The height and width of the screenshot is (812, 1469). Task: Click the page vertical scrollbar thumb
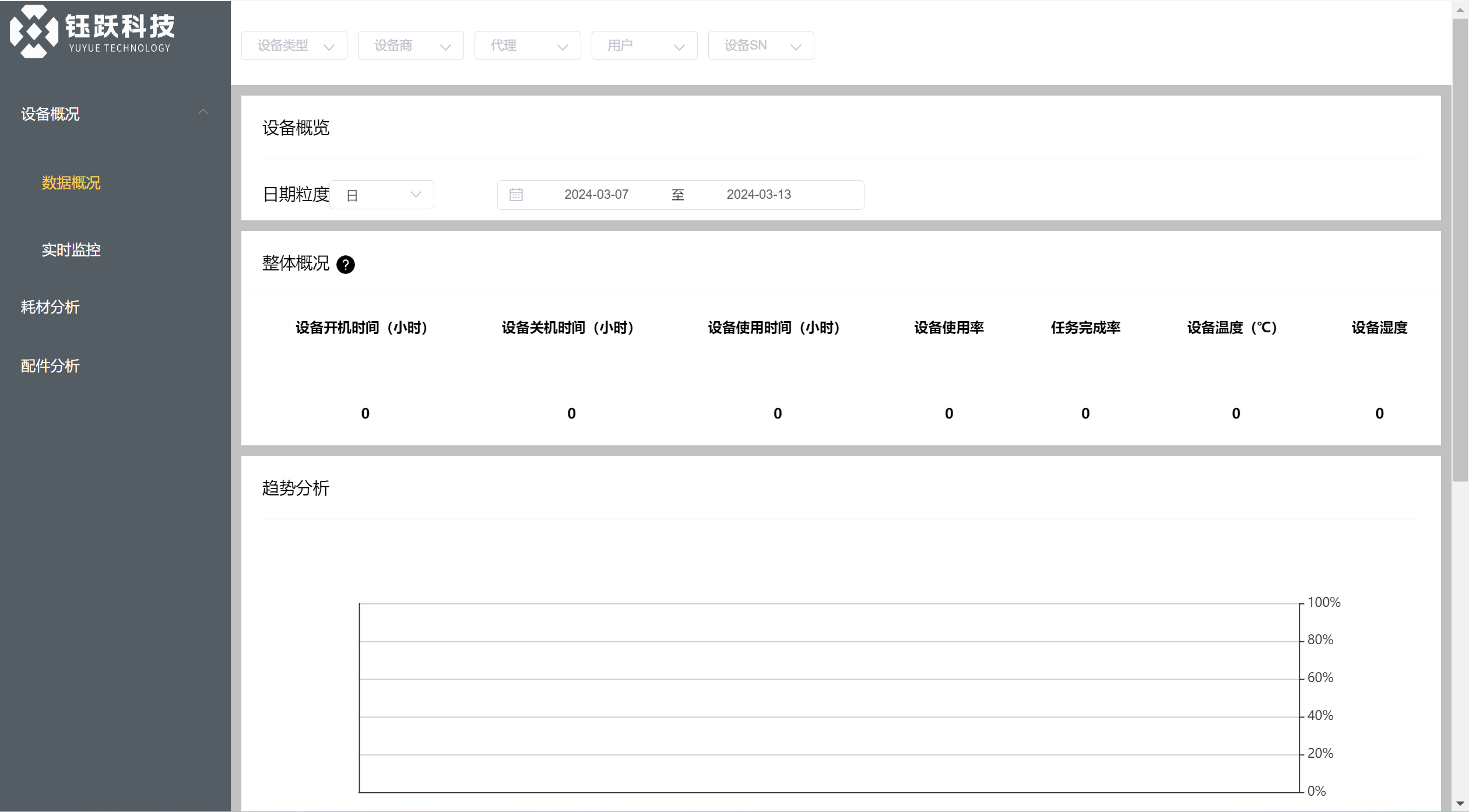pyautogui.click(x=1460, y=251)
